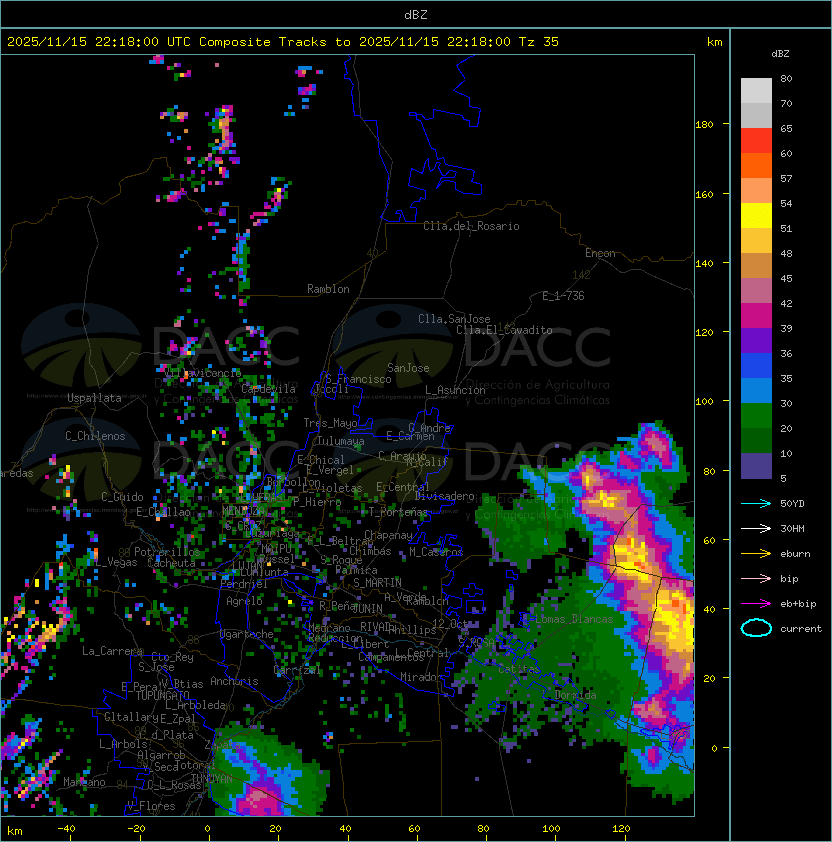Screen dimensions: 832x842
Task: Click the L_Asuncion place label
Action: pos(455,390)
